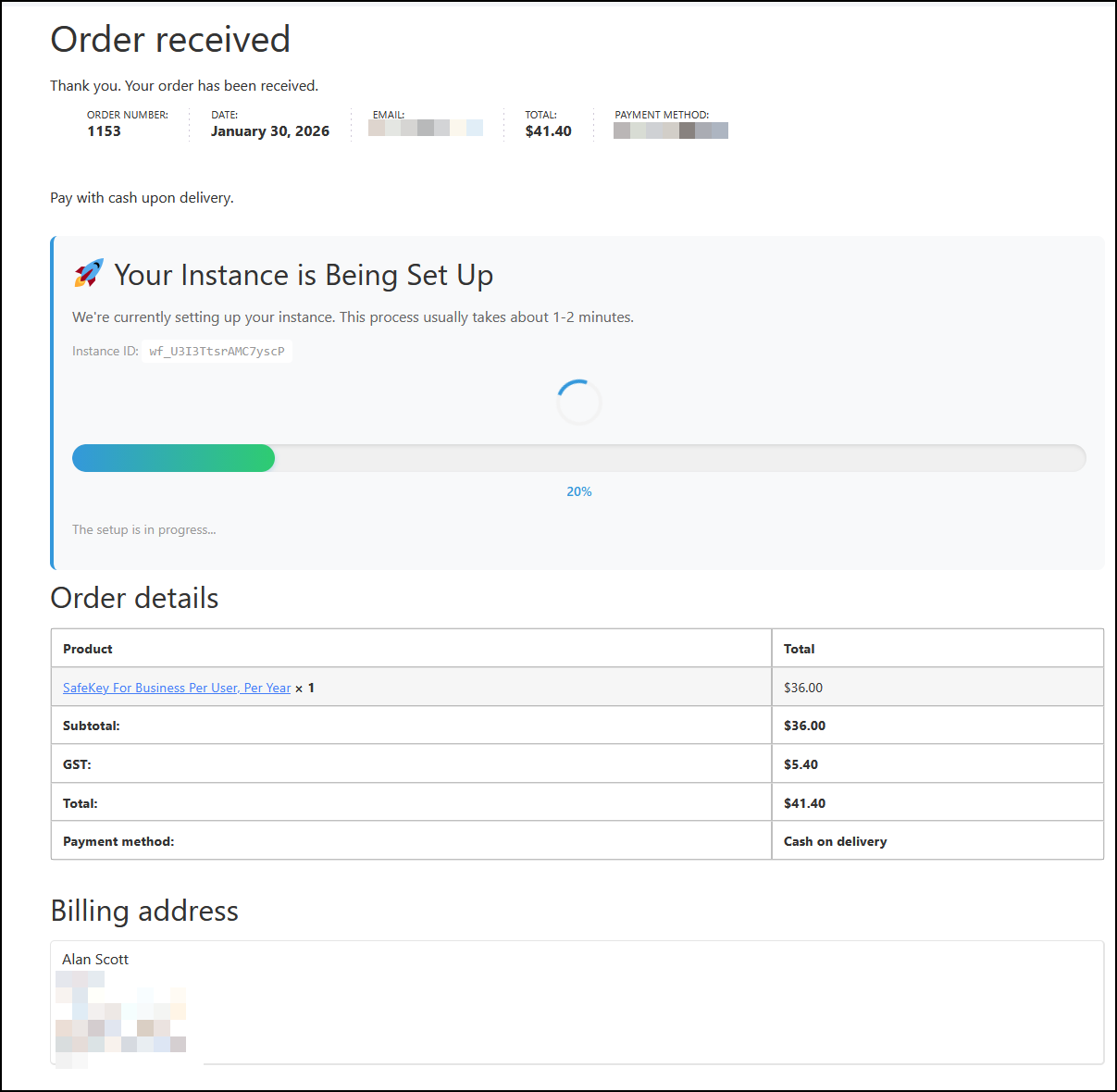Click the $41.40 total in the order summary header
The height and width of the screenshot is (1092, 1117).
549,131
